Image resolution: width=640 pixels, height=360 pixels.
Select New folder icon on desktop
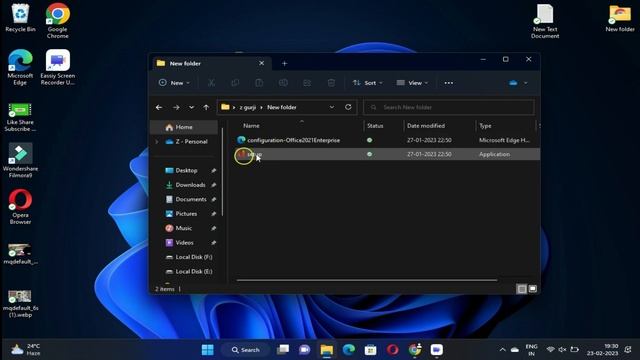coord(620,18)
